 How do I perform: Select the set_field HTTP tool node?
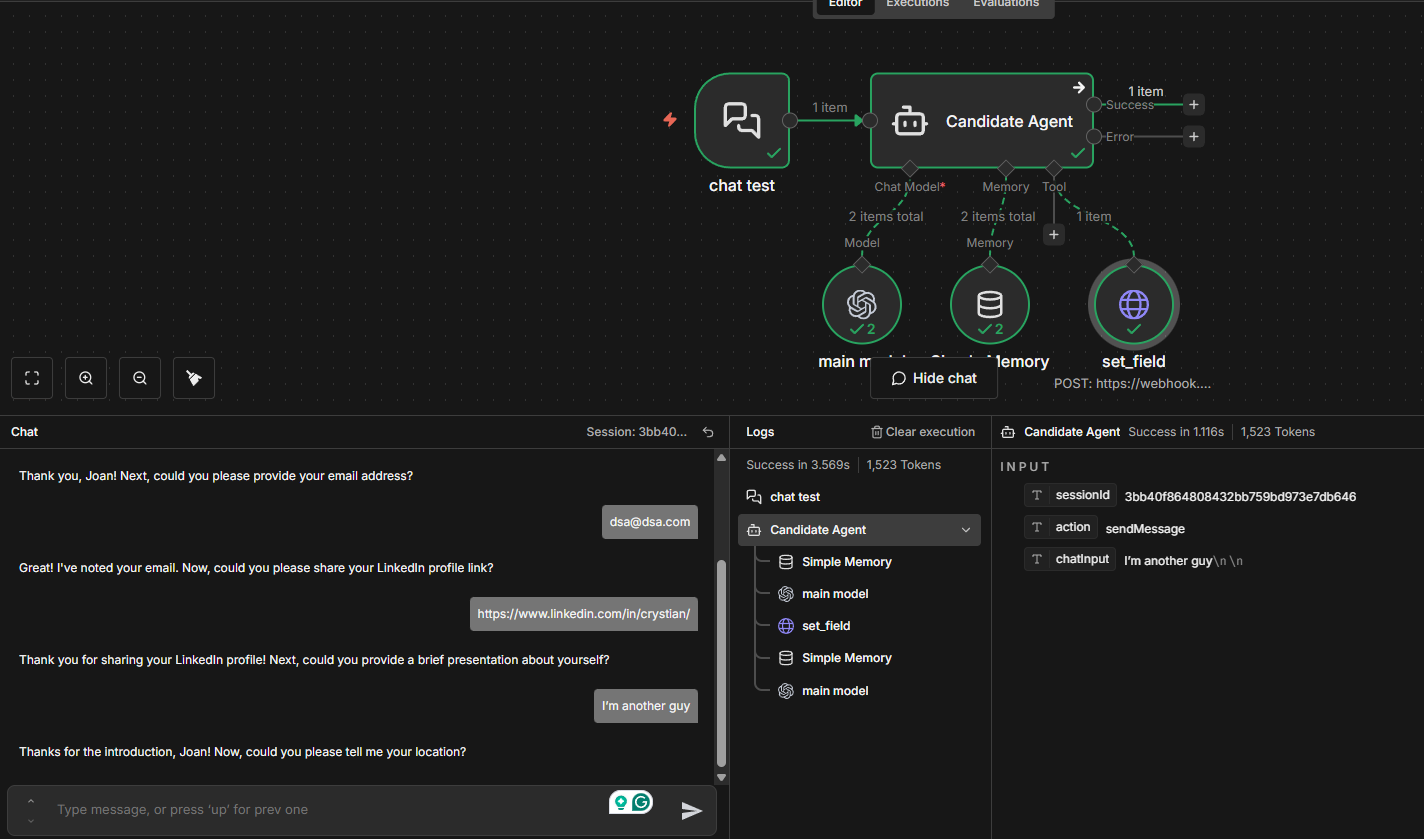point(1133,304)
